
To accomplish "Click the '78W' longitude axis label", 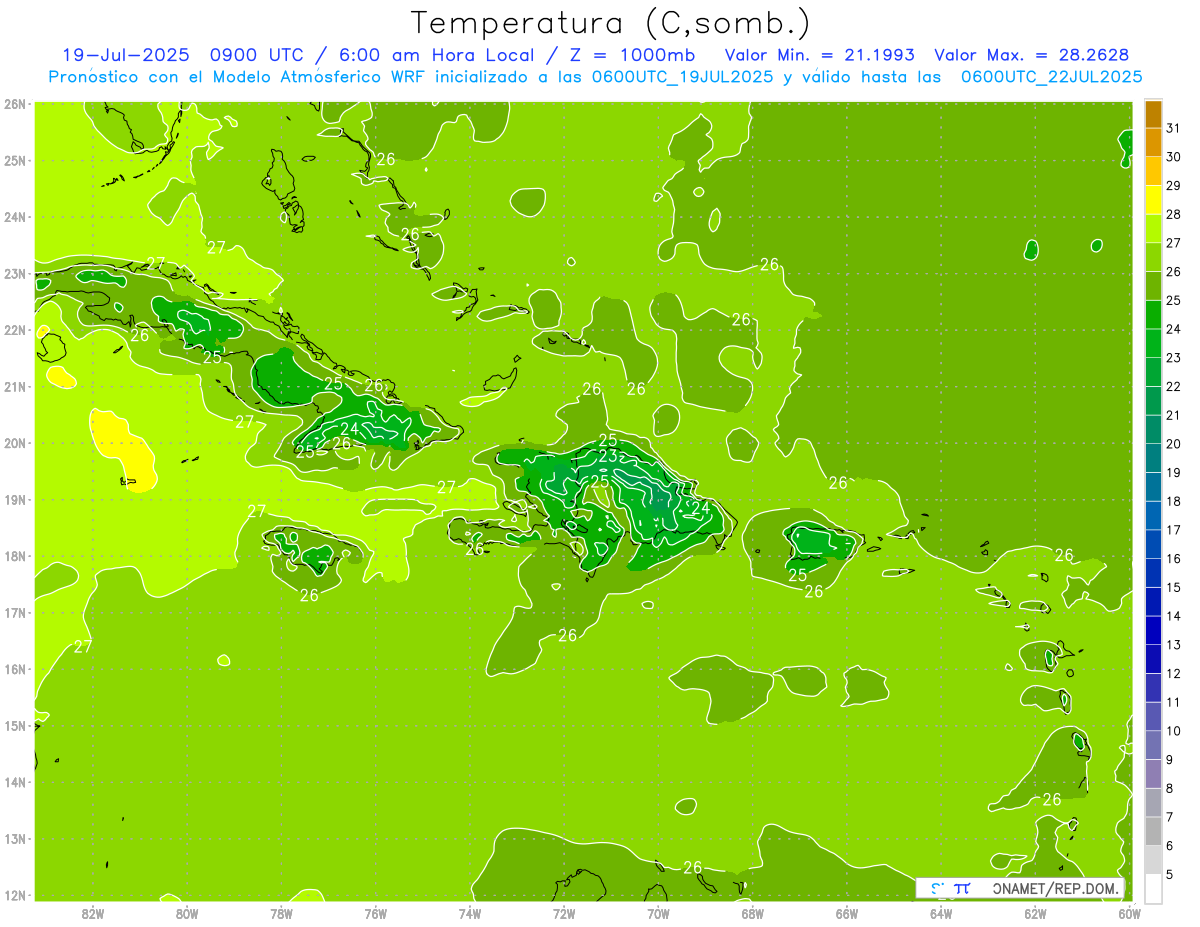I will [x=281, y=913].
